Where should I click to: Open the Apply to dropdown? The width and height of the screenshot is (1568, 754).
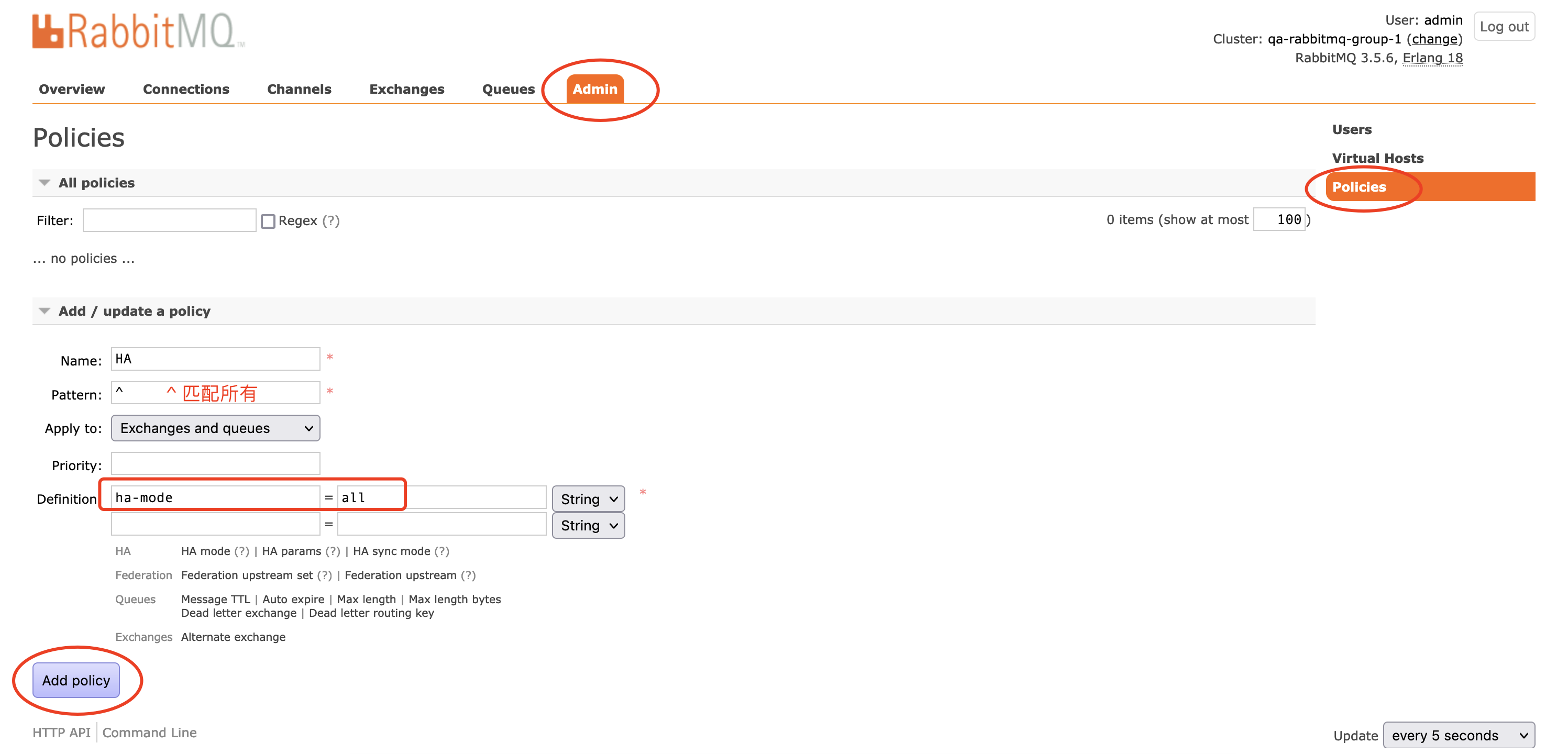click(215, 428)
